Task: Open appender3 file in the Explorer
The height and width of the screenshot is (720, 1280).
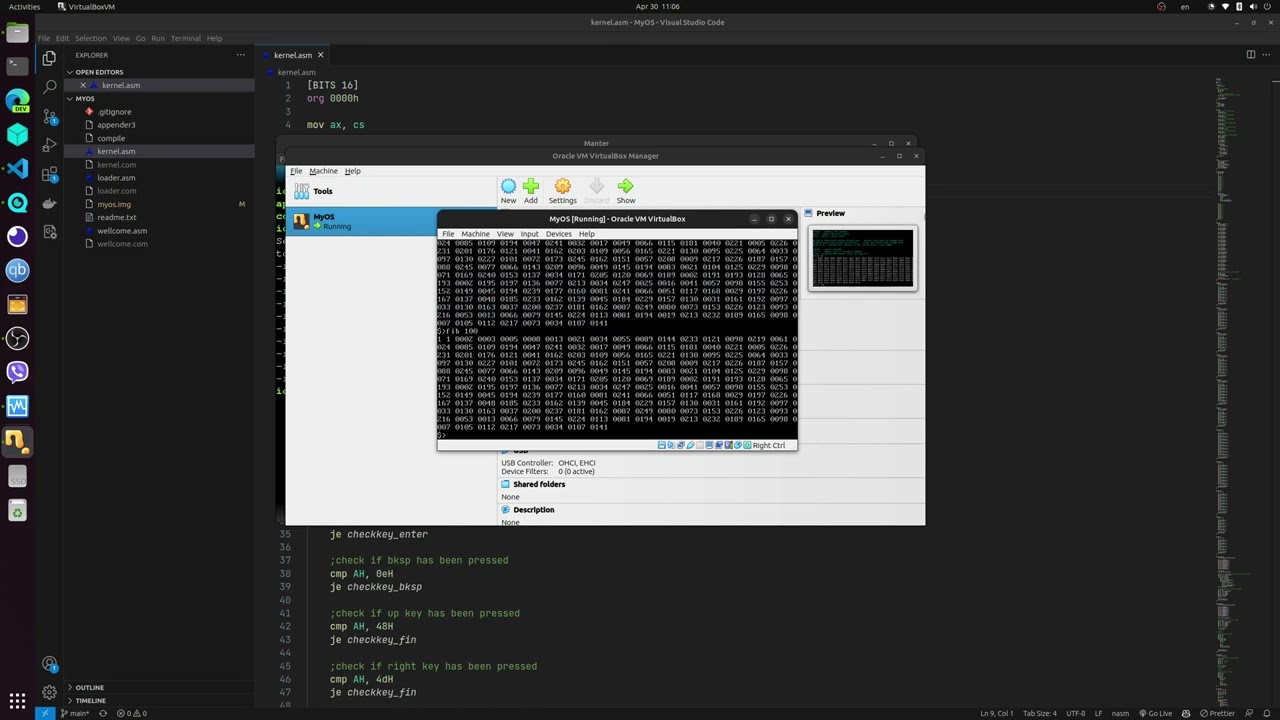Action: pos(116,125)
